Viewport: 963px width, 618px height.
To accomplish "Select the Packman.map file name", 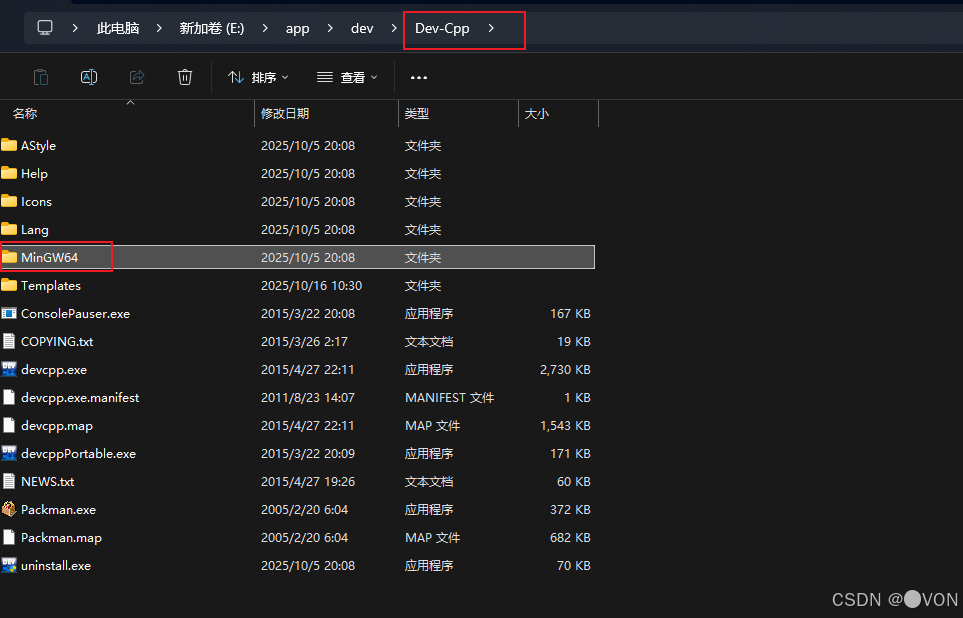I will pos(61,538).
